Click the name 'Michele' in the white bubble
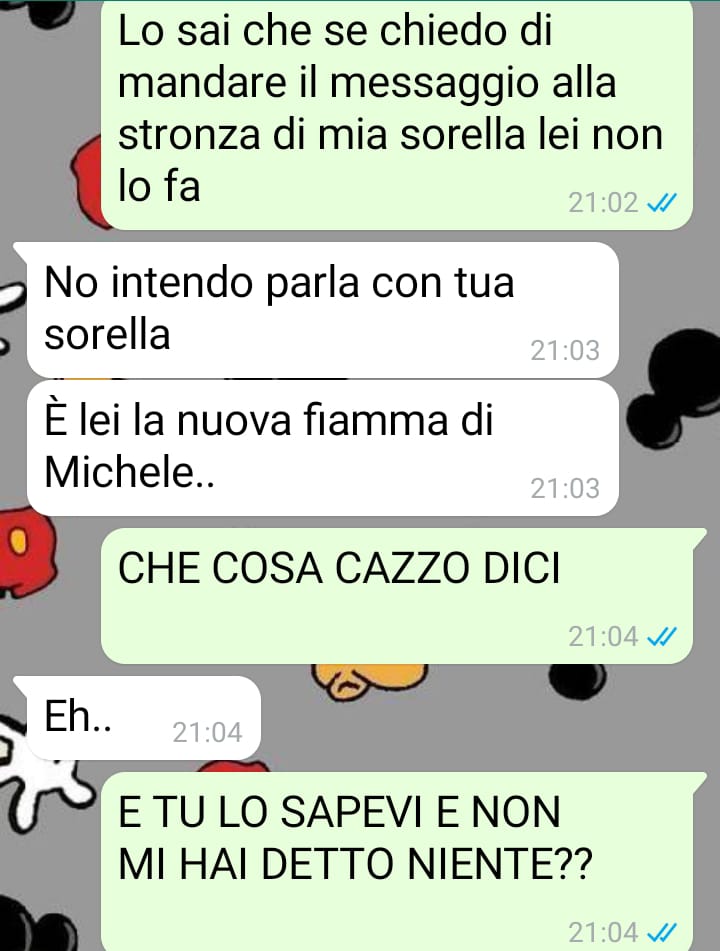 pyautogui.click(x=119, y=471)
